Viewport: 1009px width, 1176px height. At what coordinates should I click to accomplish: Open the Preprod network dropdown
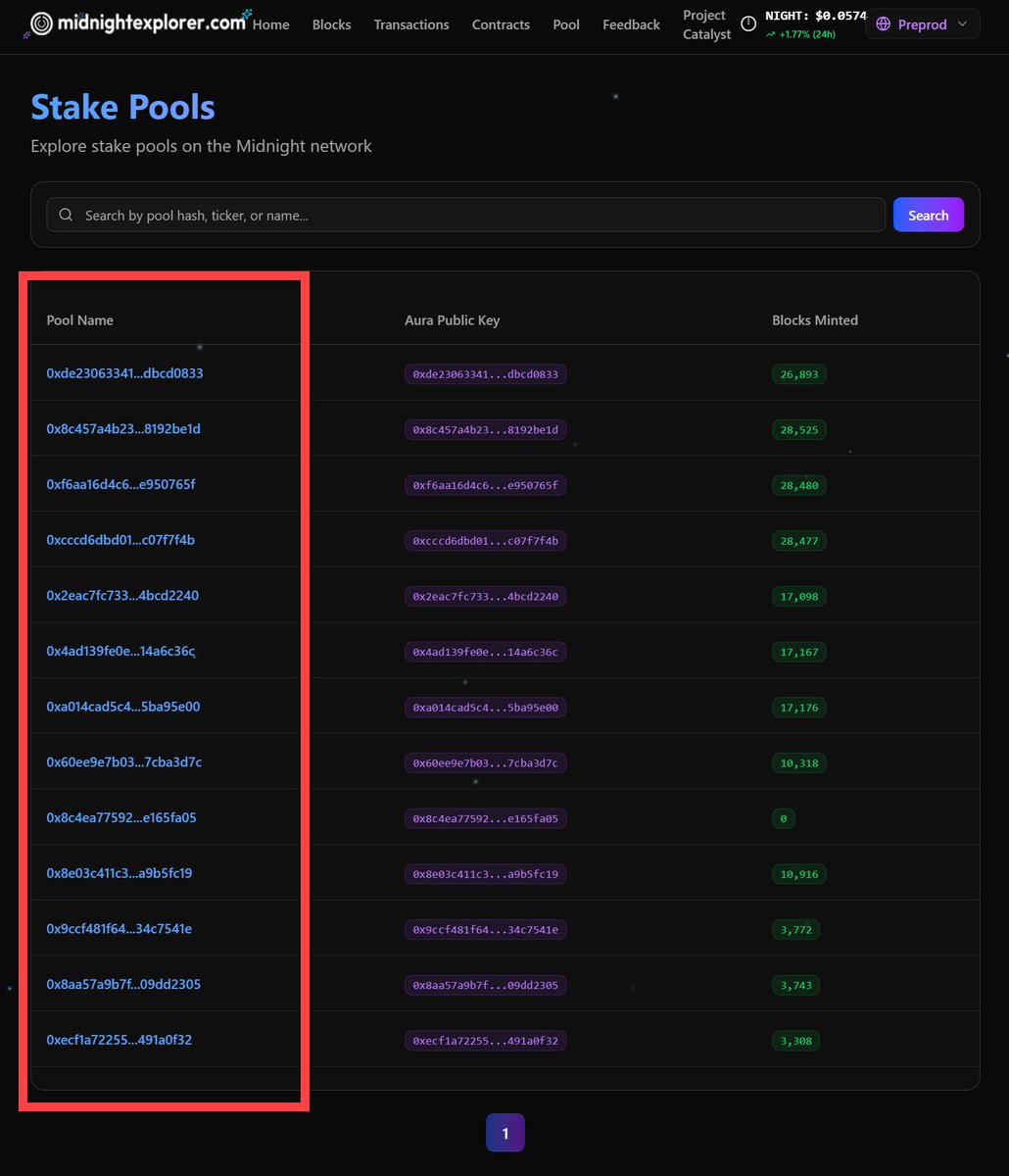(x=921, y=24)
